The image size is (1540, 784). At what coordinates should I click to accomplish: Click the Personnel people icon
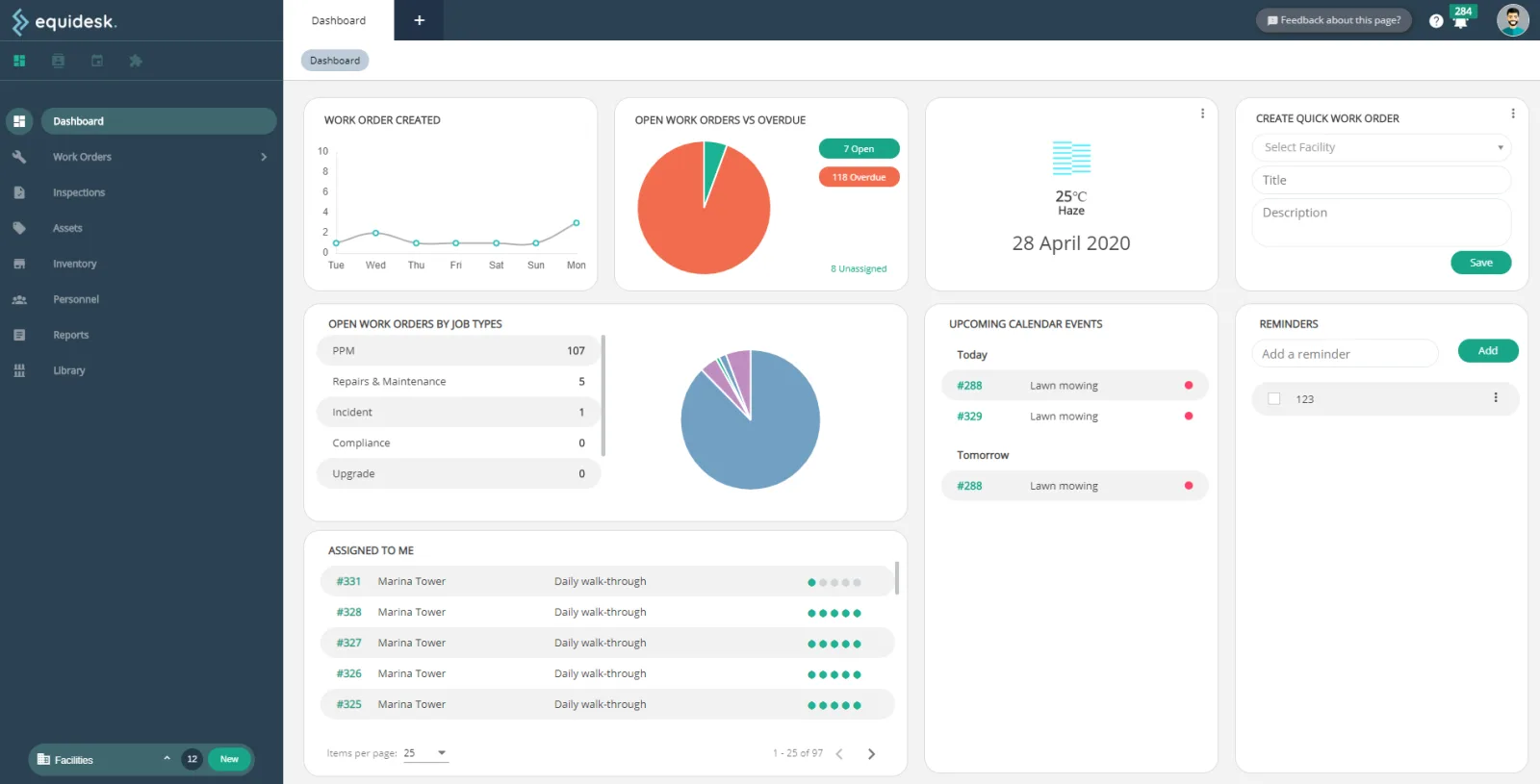click(19, 299)
